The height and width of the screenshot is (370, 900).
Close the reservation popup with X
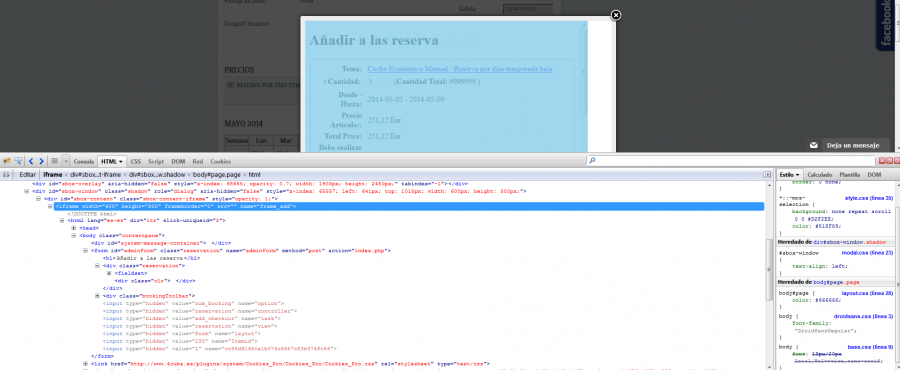pyautogui.click(x=615, y=15)
